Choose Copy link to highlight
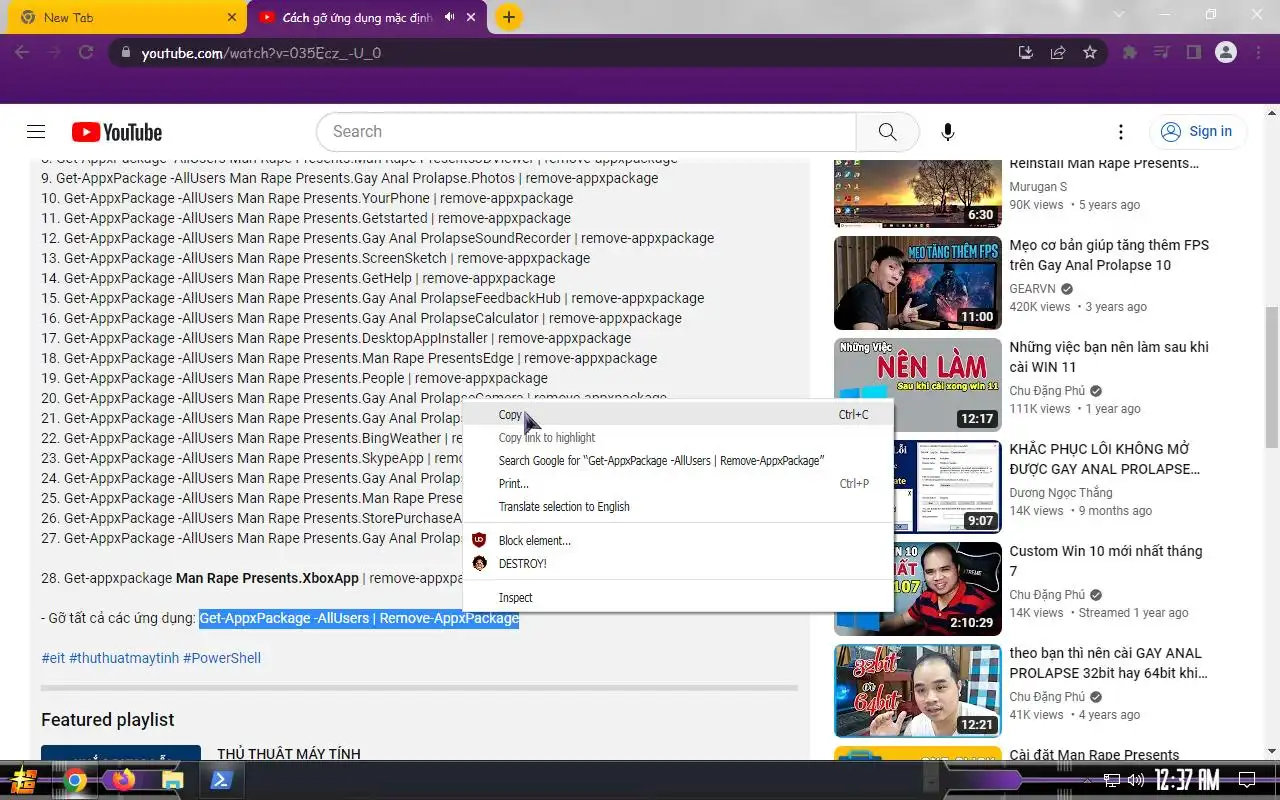This screenshot has width=1280, height=800. [679, 438]
